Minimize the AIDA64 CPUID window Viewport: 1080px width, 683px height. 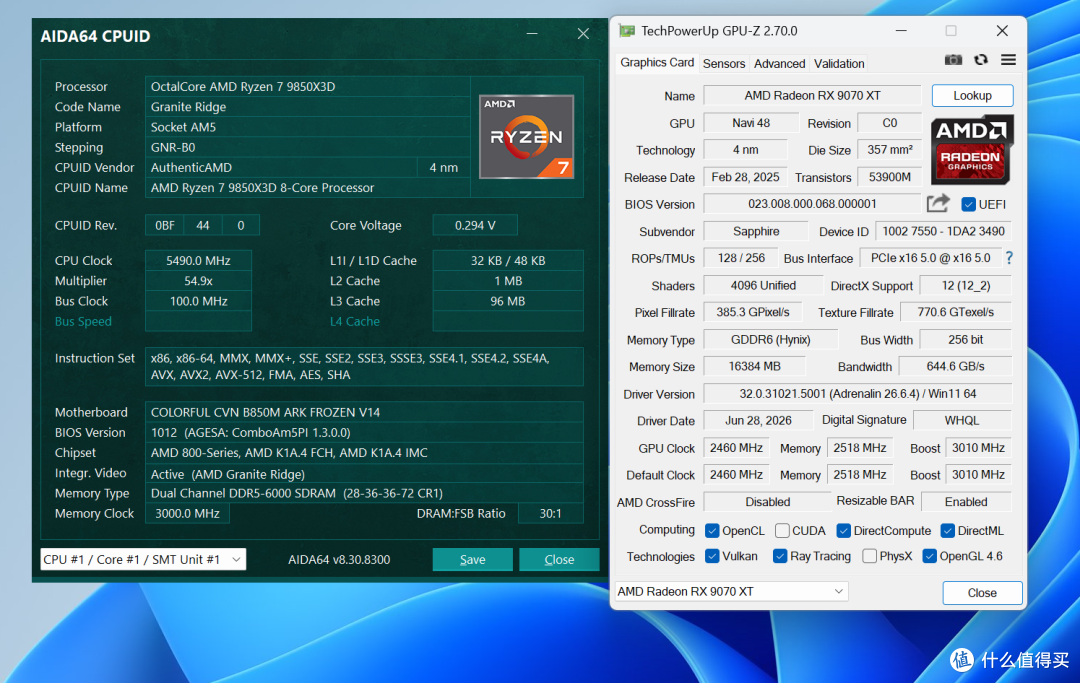coord(532,34)
